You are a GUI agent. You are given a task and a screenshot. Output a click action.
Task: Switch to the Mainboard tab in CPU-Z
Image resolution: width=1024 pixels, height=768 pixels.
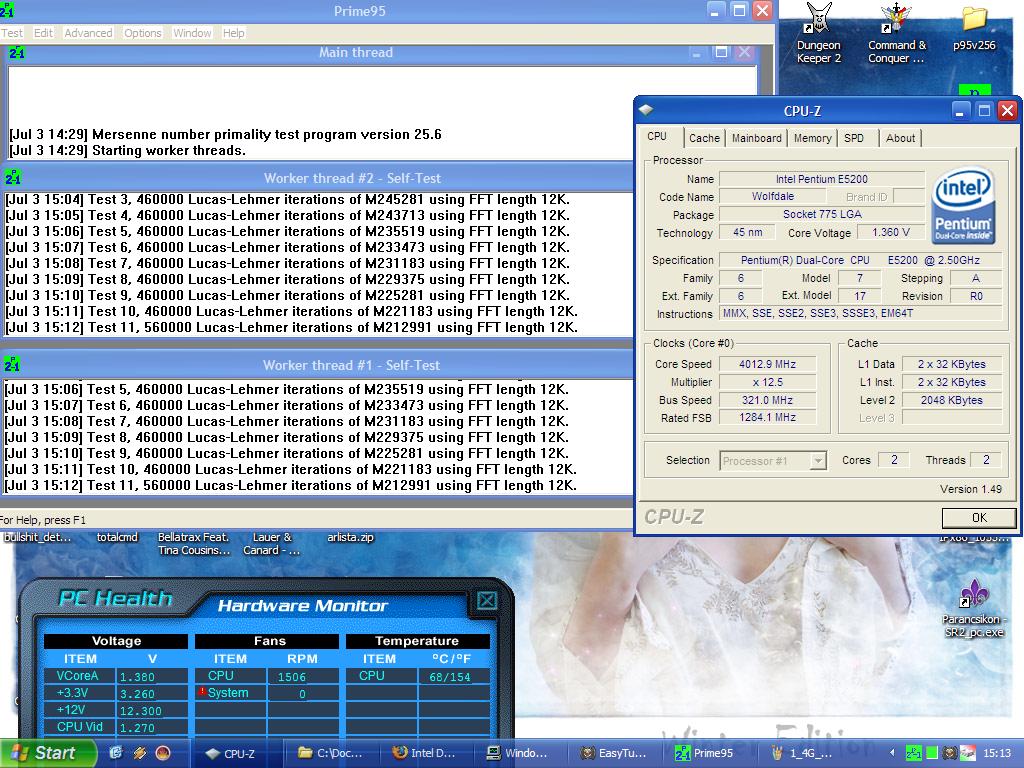[756, 138]
